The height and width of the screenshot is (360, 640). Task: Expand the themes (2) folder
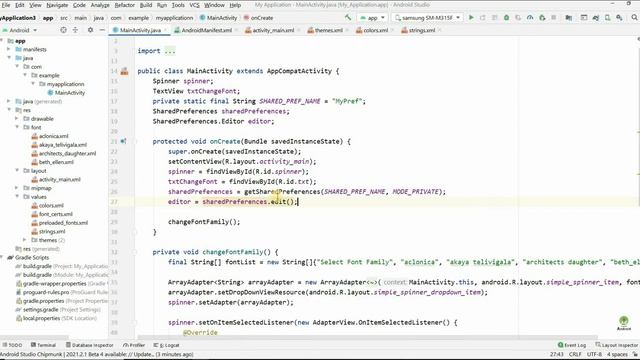pyautogui.click(x=25, y=240)
